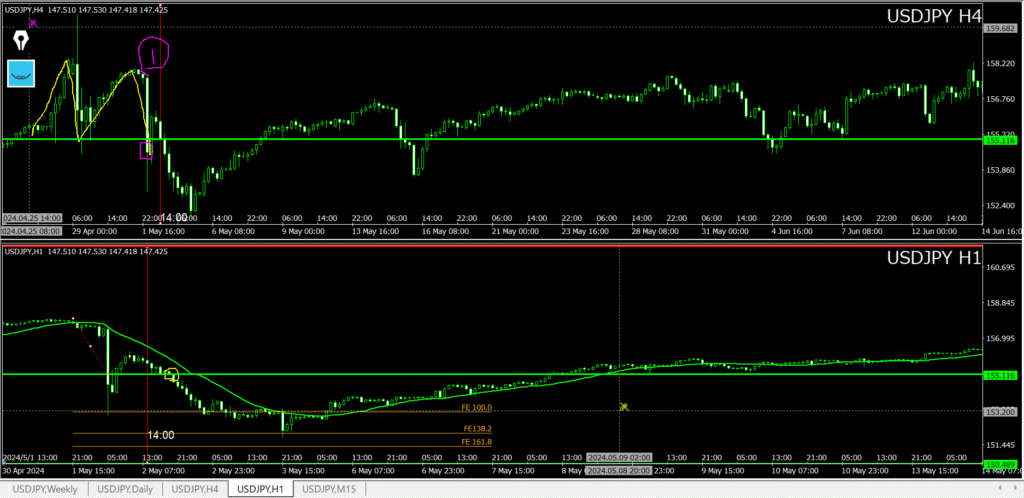Select the USDJPY,H1 tab
The width and height of the screenshot is (1024, 498).
(x=262, y=489)
